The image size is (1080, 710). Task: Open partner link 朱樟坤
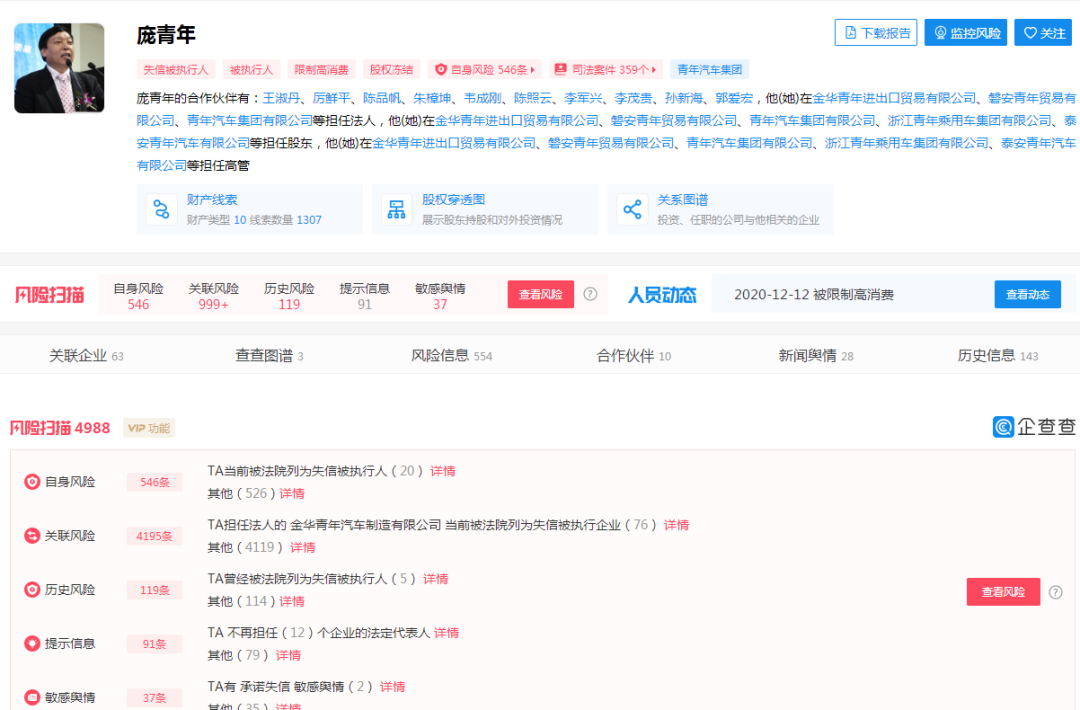click(x=432, y=98)
